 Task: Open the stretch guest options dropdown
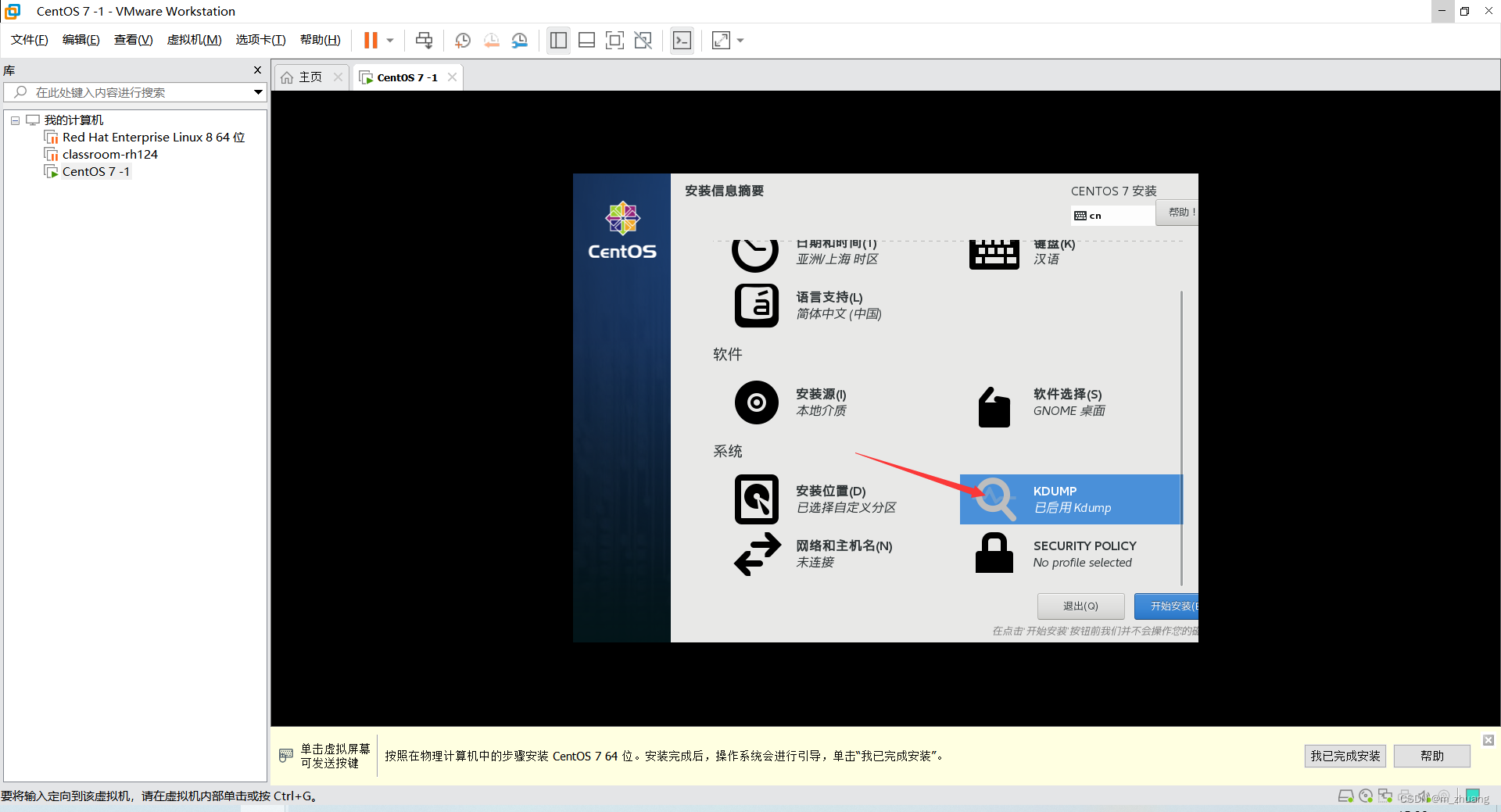point(740,41)
